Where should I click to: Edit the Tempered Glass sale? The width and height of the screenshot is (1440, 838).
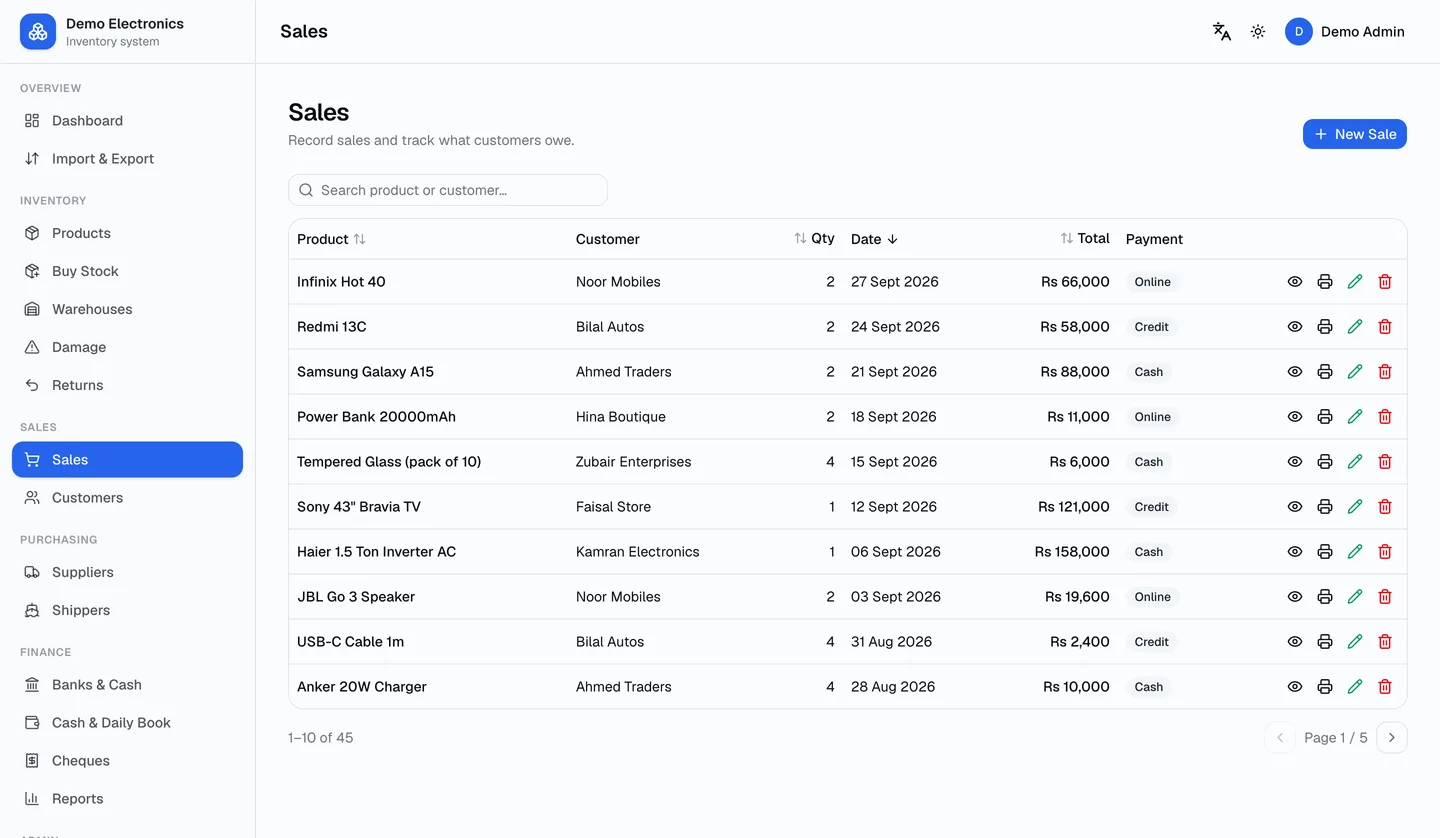coord(1355,462)
